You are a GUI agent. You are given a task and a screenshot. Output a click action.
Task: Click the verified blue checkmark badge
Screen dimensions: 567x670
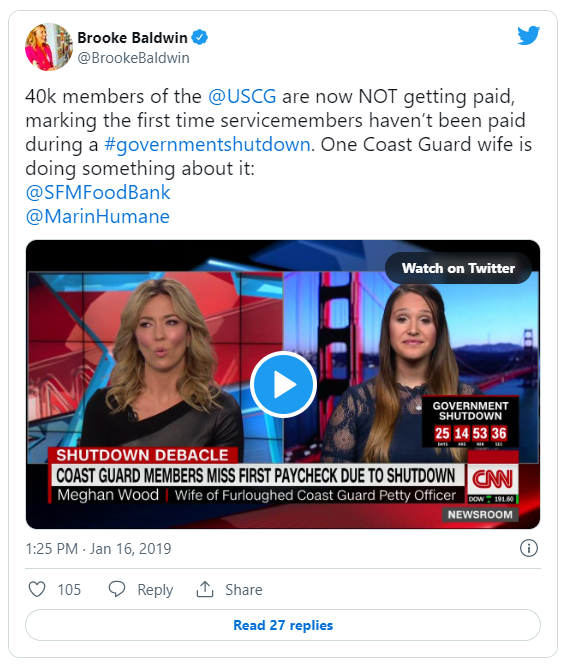pyautogui.click(x=199, y=38)
